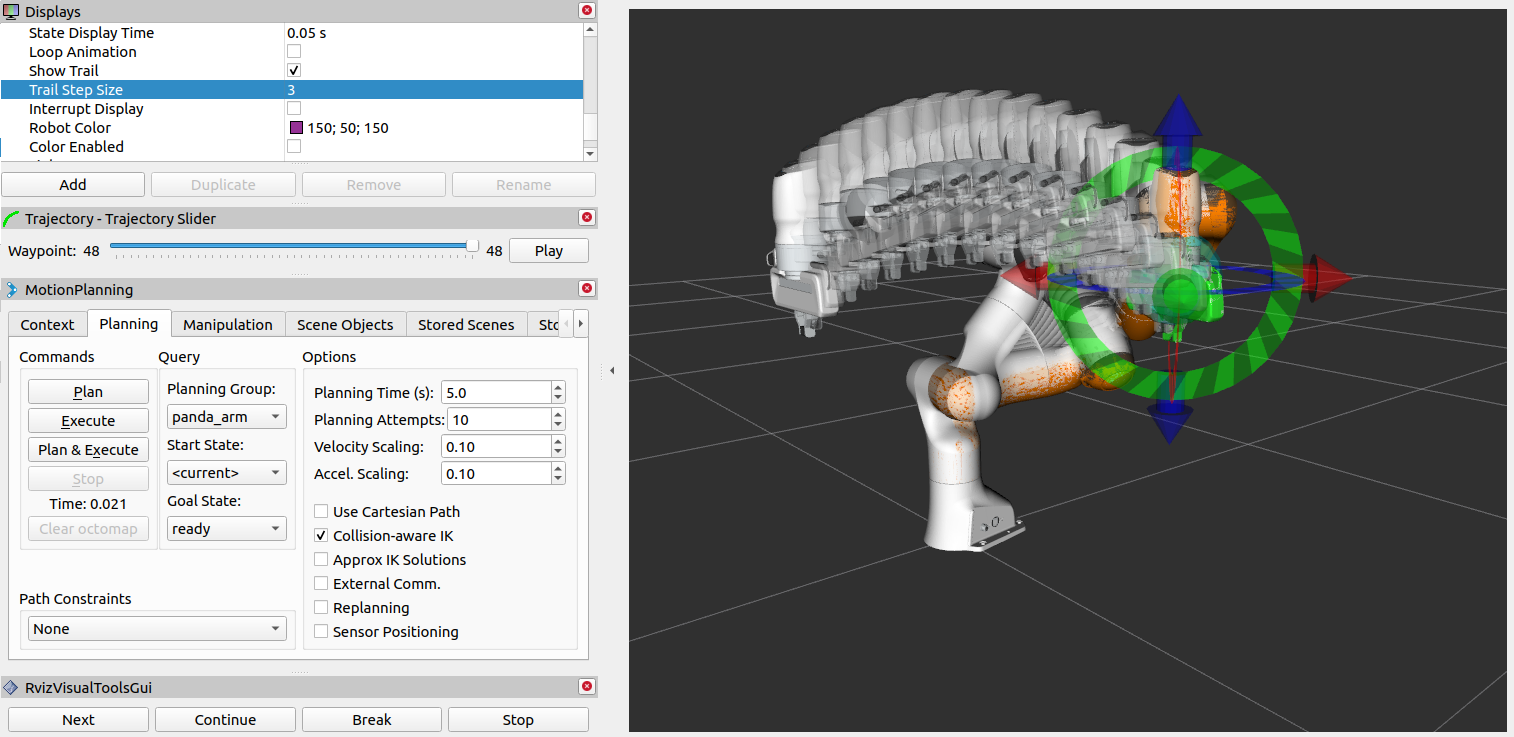Click the Stop button in RvizVisualToolsGui

click(x=518, y=720)
